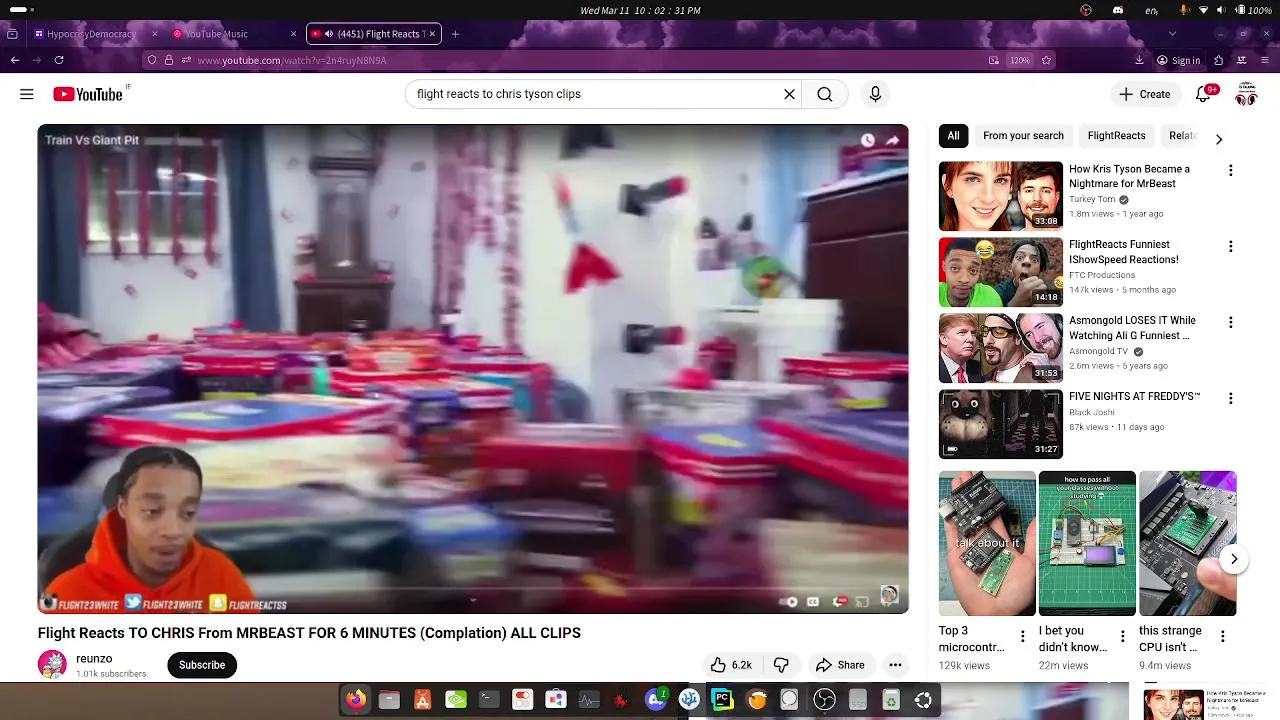This screenshot has height=720, width=1280.
Task: Launch OBS Studio from dock
Action: (x=824, y=700)
